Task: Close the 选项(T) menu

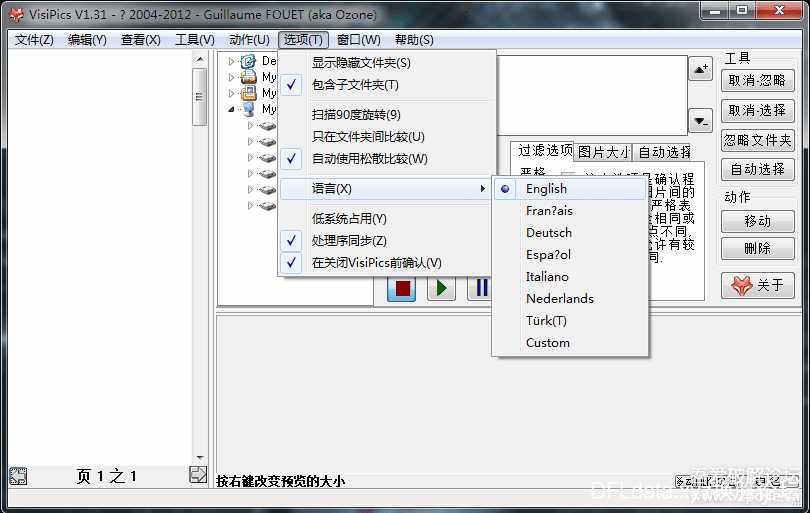Action: 303,40
